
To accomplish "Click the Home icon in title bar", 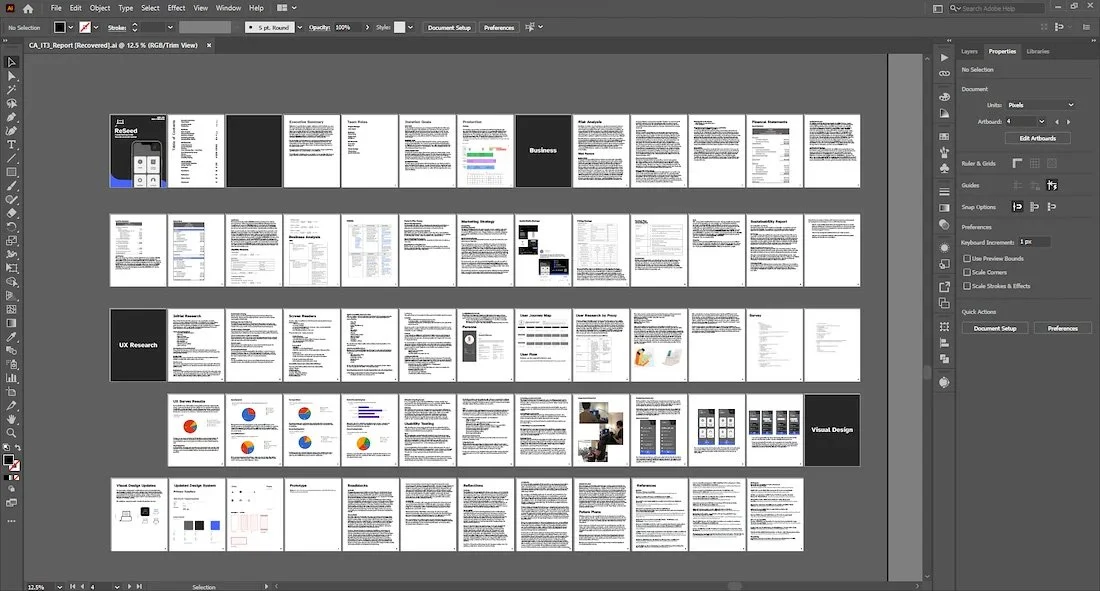I will pos(28,8).
